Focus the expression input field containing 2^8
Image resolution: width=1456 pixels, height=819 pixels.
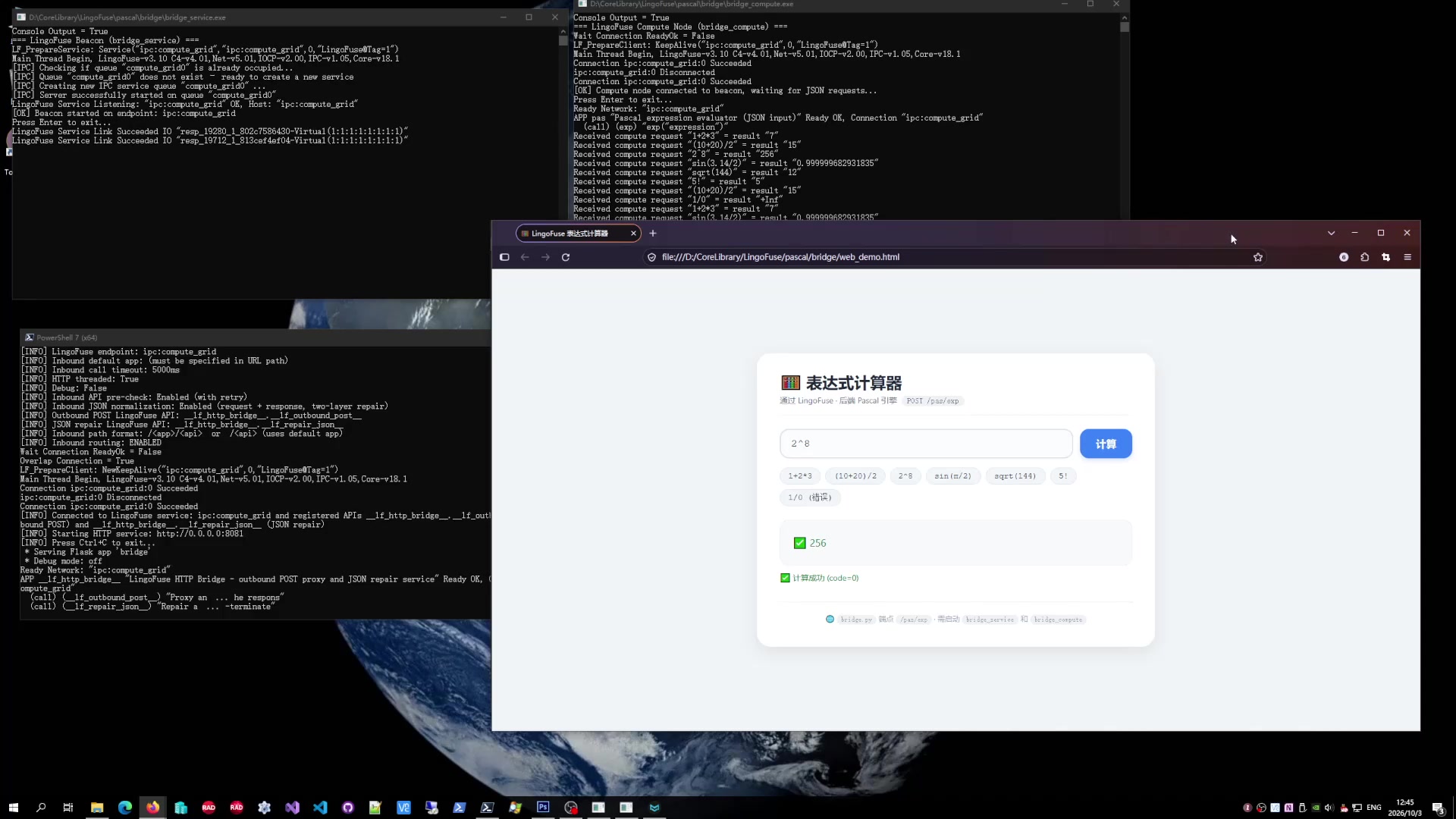pyautogui.click(x=926, y=444)
